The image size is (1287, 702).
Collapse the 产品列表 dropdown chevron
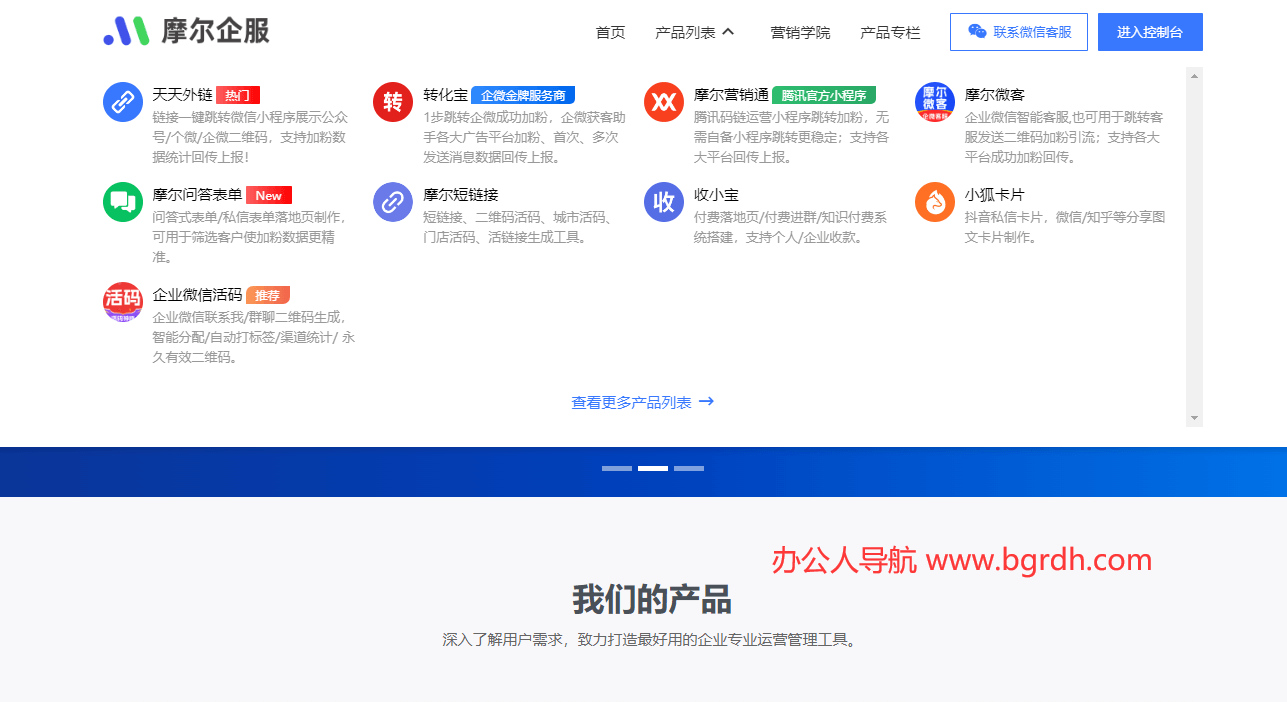pos(729,31)
